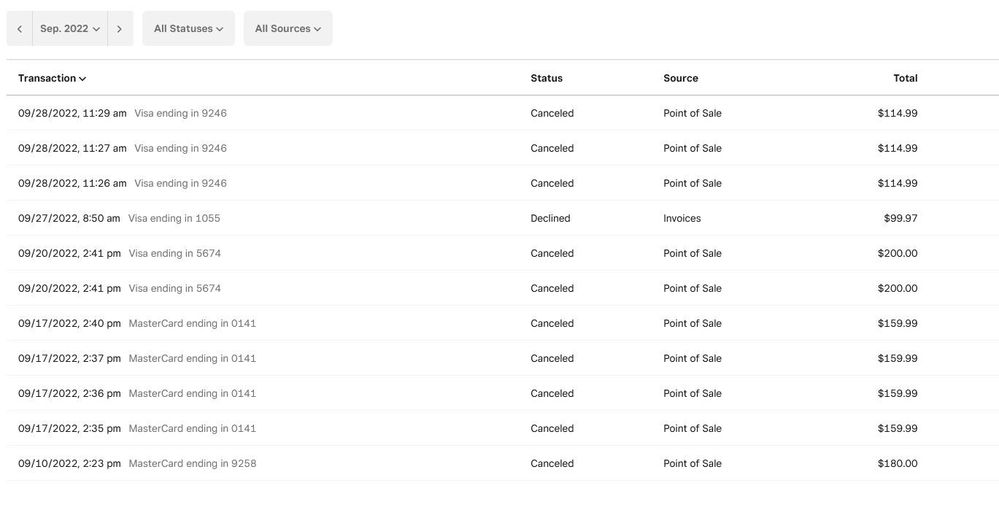Open the 09/28/2022 11:27 am transaction
The image size is (999, 515).
point(72,148)
